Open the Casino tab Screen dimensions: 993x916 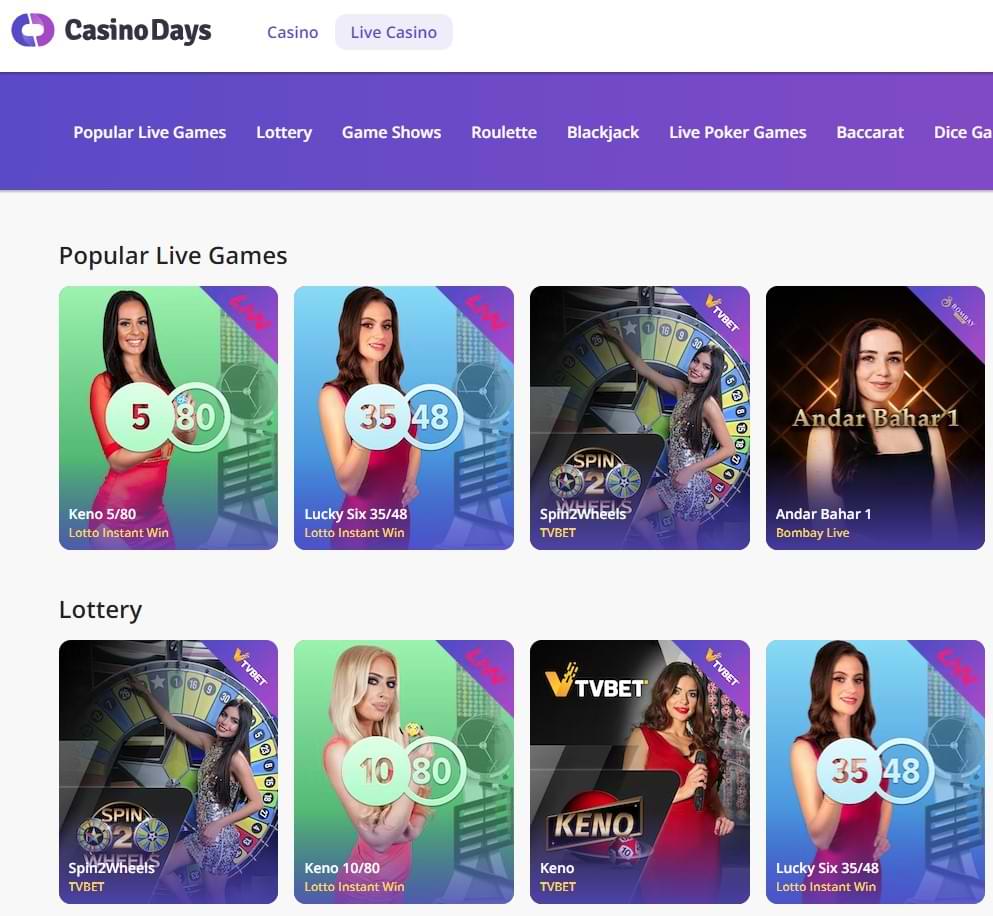[x=293, y=32]
